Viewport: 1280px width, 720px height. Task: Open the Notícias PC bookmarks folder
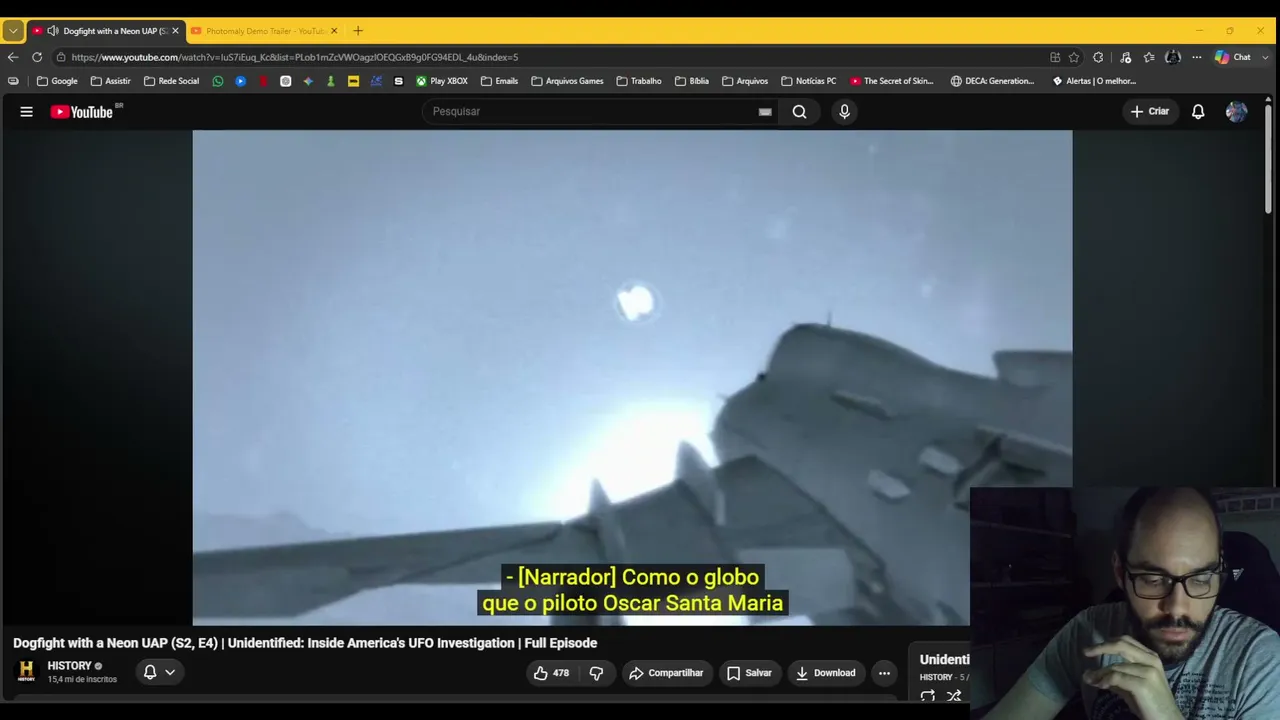click(808, 81)
